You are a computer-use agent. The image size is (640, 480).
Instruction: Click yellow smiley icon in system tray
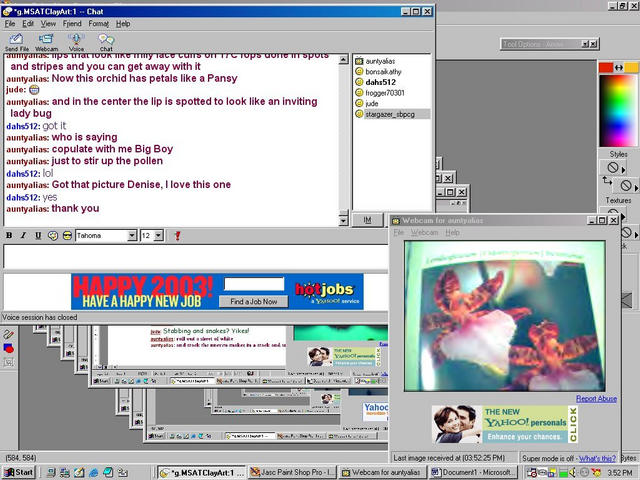(x=596, y=472)
